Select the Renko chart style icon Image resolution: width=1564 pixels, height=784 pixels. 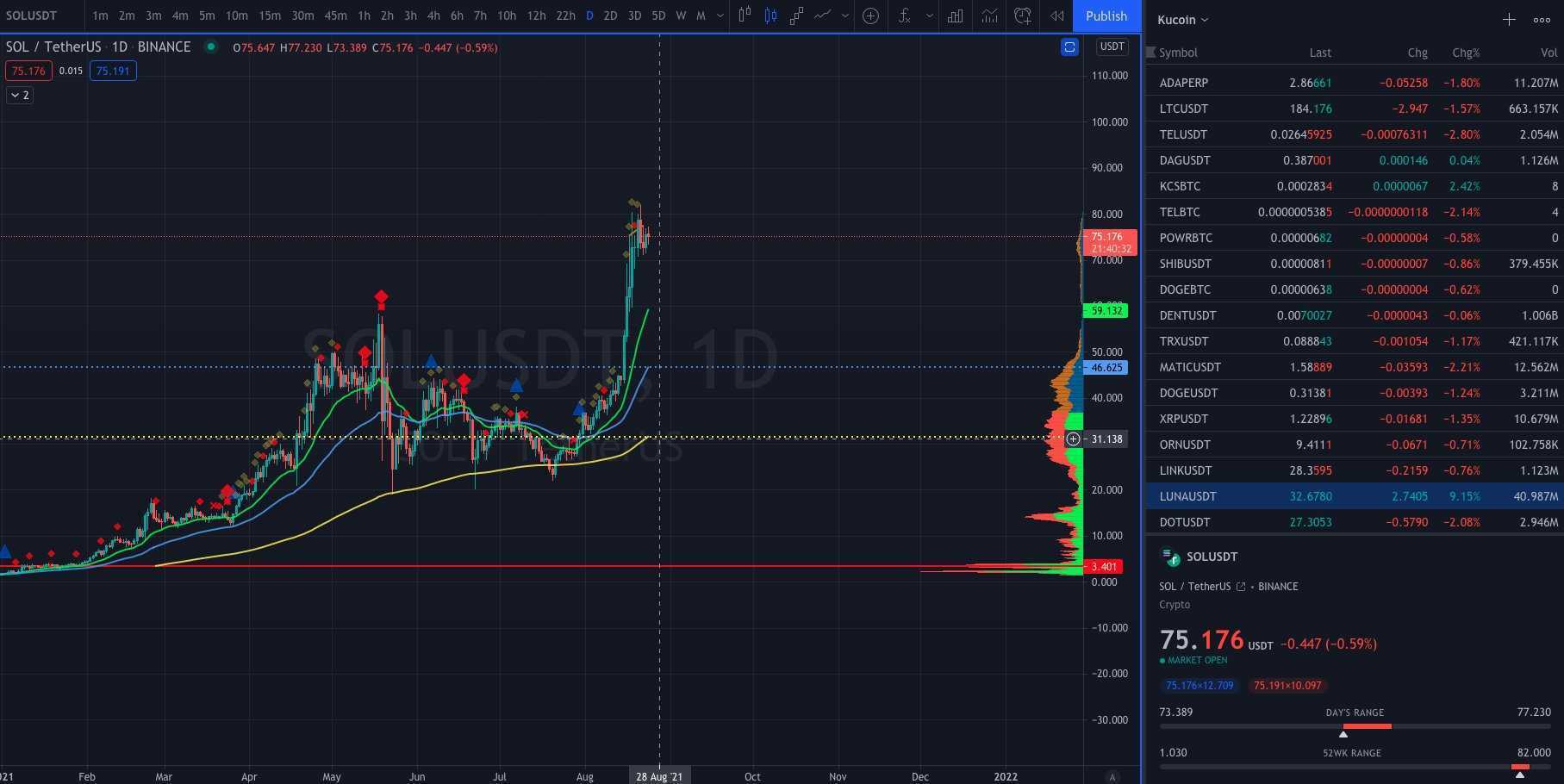[797, 16]
